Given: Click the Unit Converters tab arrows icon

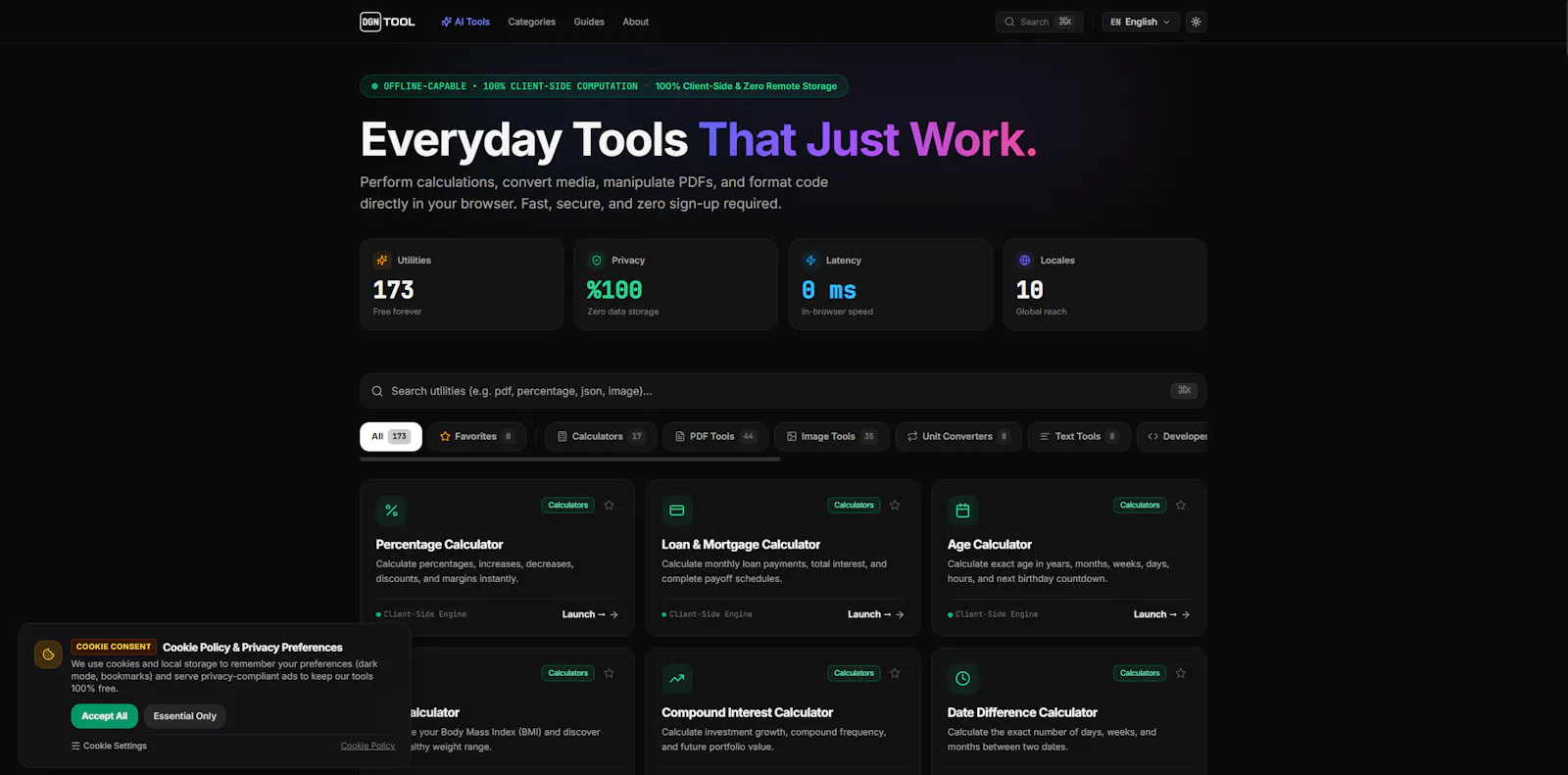Looking at the screenshot, I should 912,437.
